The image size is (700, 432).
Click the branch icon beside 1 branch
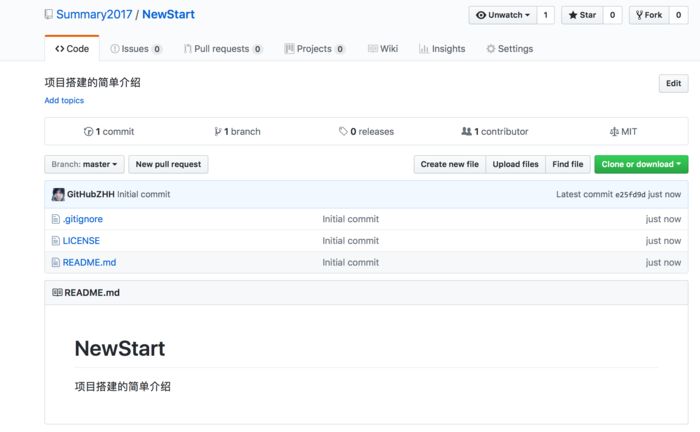(x=218, y=132)
